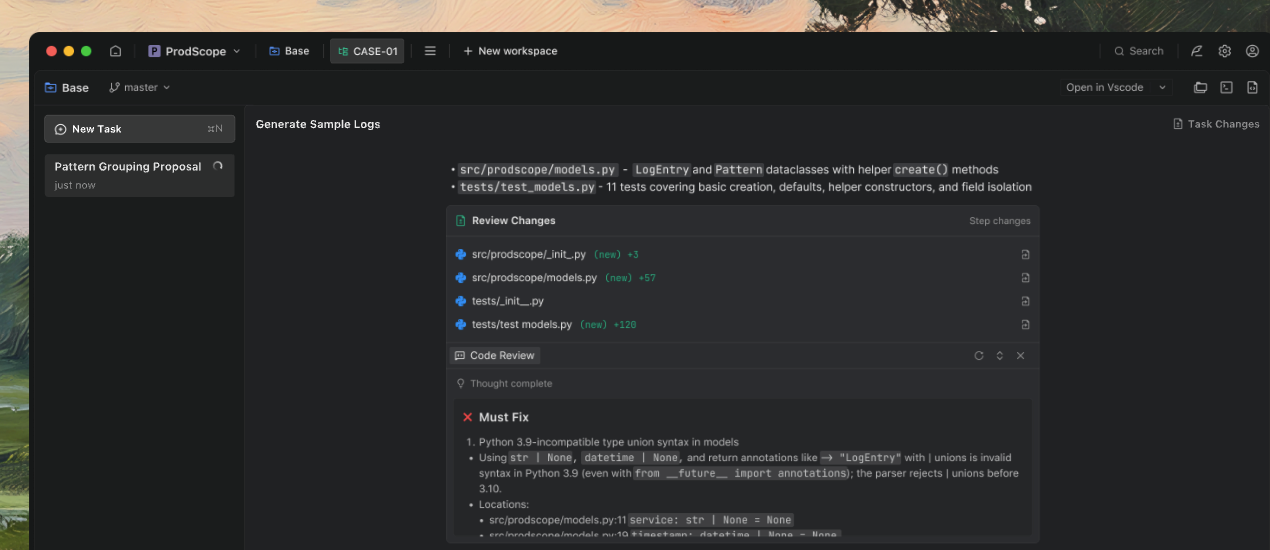The image size is (1270, 550).
Task: Click the Base folder label in subheader
Action: pyautogui.click(x=66, y=87)
